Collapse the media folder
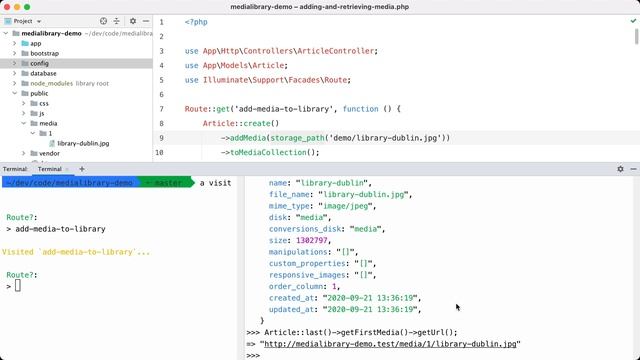The width and height of the screenshot is (640, 360). 24,123
